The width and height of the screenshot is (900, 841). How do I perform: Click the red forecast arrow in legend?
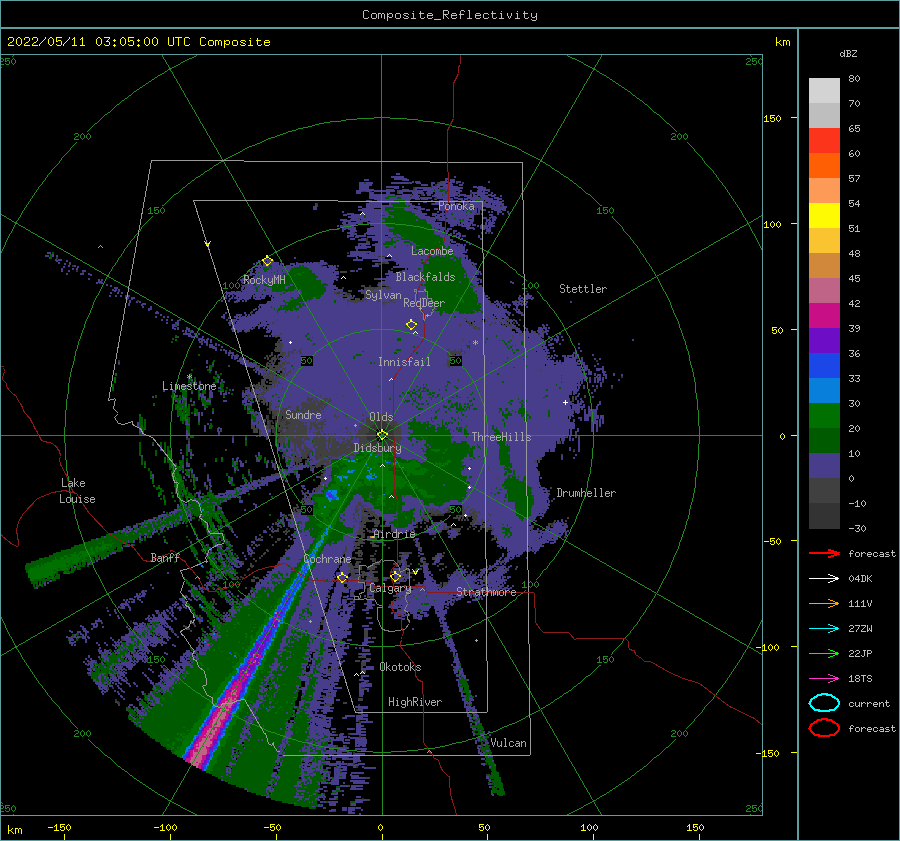tap(824, 553)
